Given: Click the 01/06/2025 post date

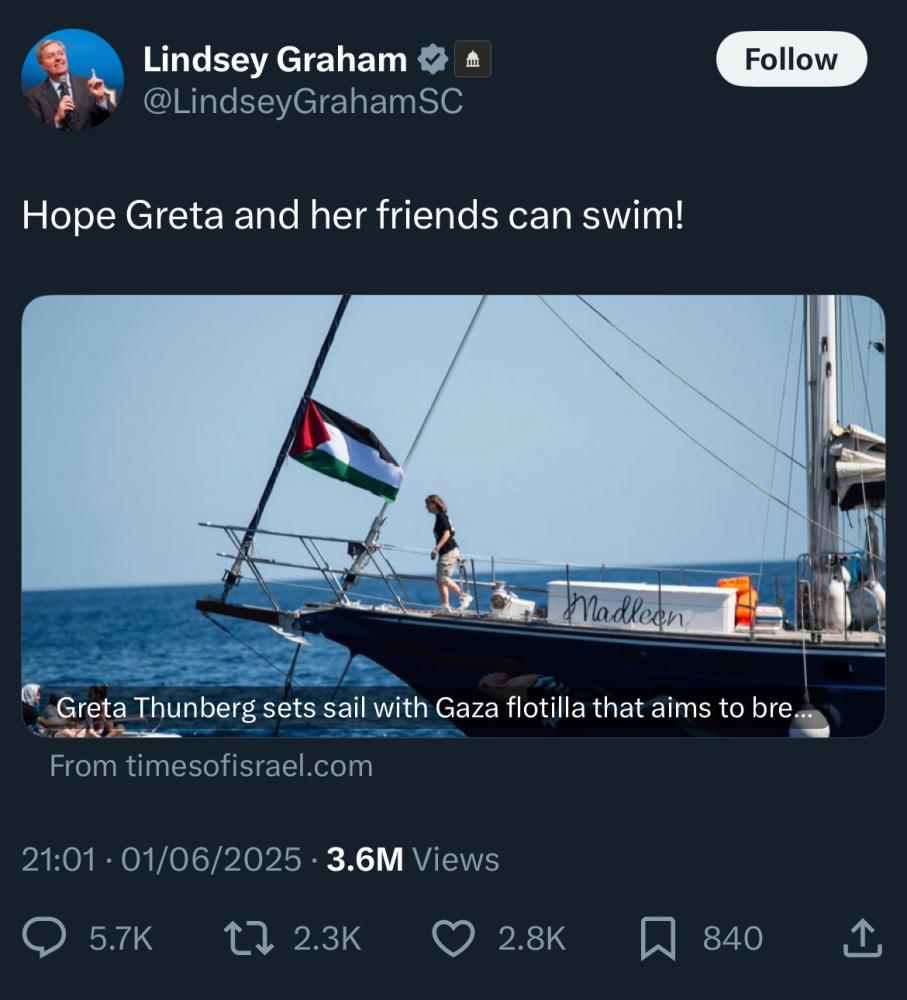Looking at the screenshot, I should [x=211, y=859].
